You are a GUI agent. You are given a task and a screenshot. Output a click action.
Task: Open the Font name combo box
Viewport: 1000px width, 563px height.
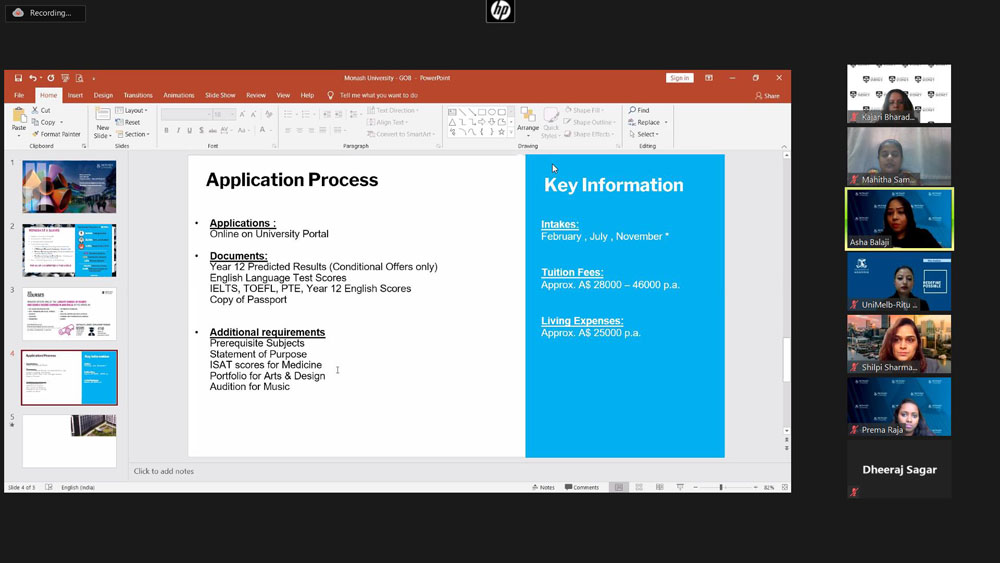pyautogui.click(x=187, y=115)
